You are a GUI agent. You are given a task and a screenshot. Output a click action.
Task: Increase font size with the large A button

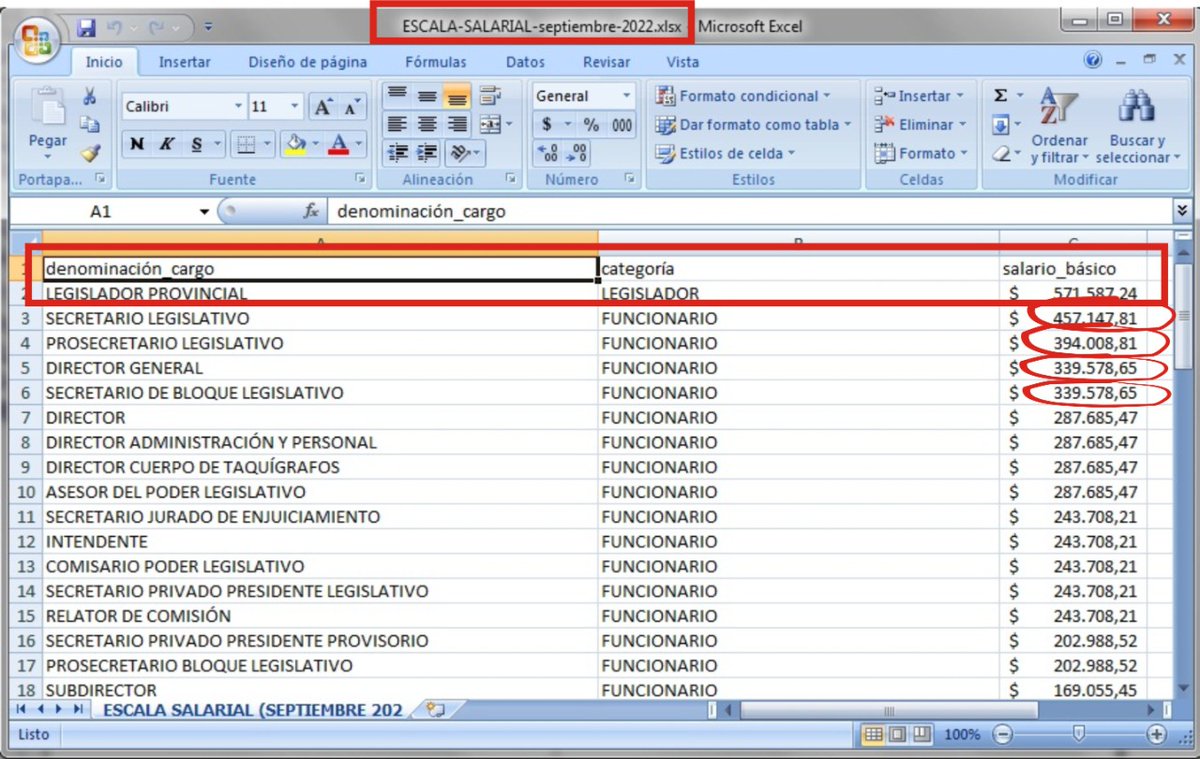tap(322, 107)
